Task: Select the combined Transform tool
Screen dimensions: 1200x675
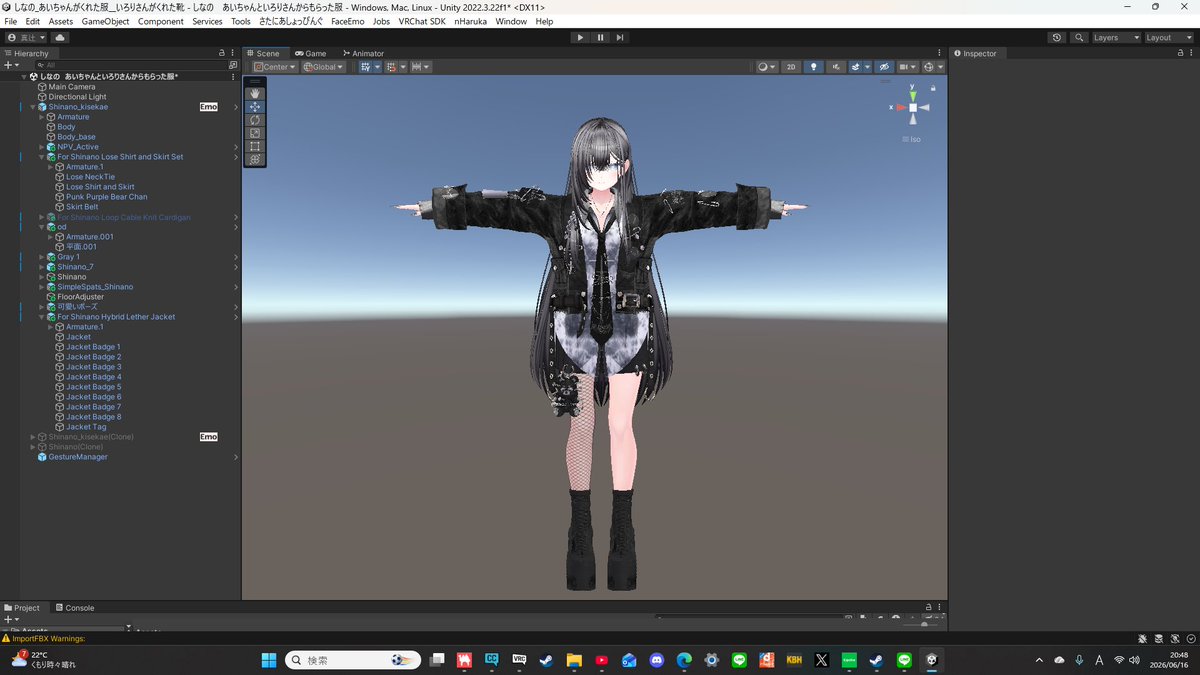Action: coord(255,159)
